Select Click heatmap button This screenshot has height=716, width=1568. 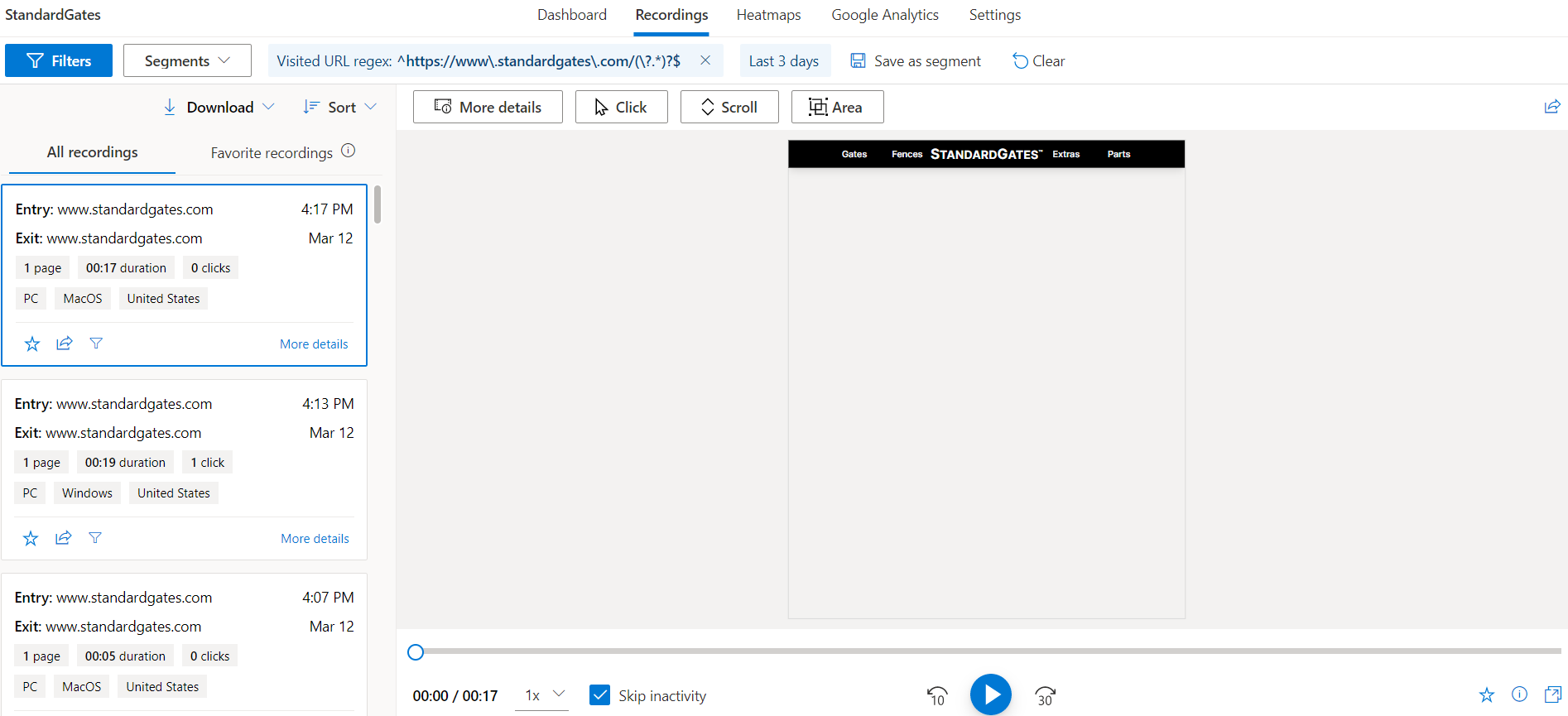[x=622, y=107]
